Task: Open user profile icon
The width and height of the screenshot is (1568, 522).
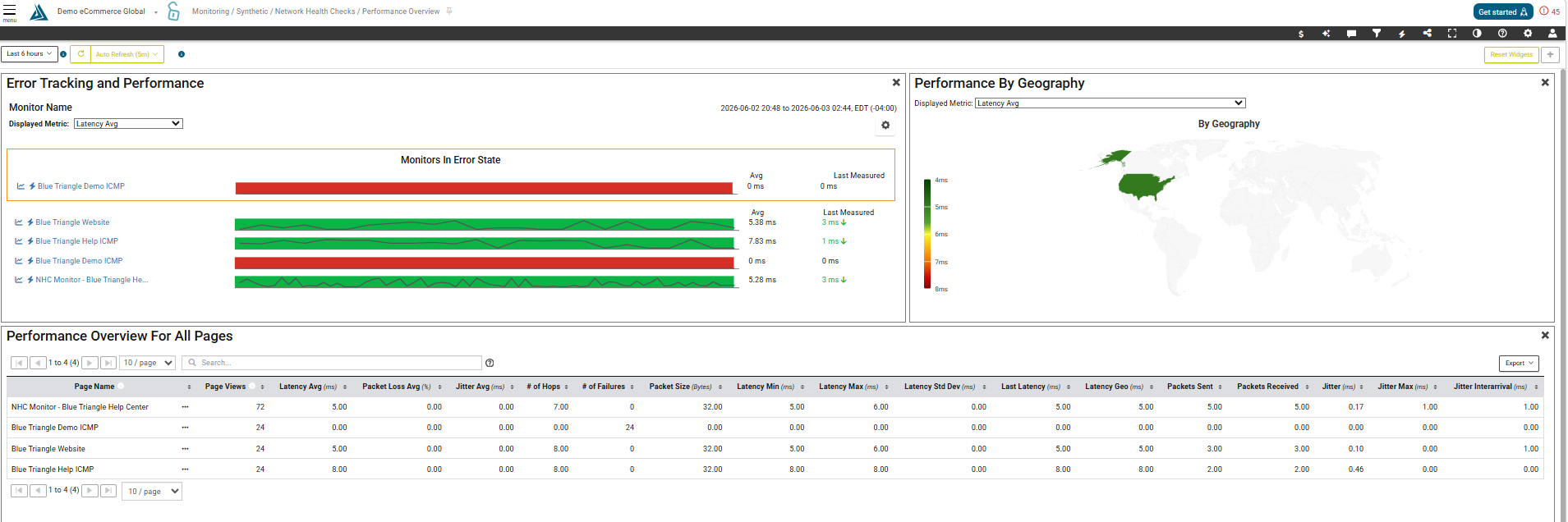Action: pyautogui.click(x=1552, y=34)
